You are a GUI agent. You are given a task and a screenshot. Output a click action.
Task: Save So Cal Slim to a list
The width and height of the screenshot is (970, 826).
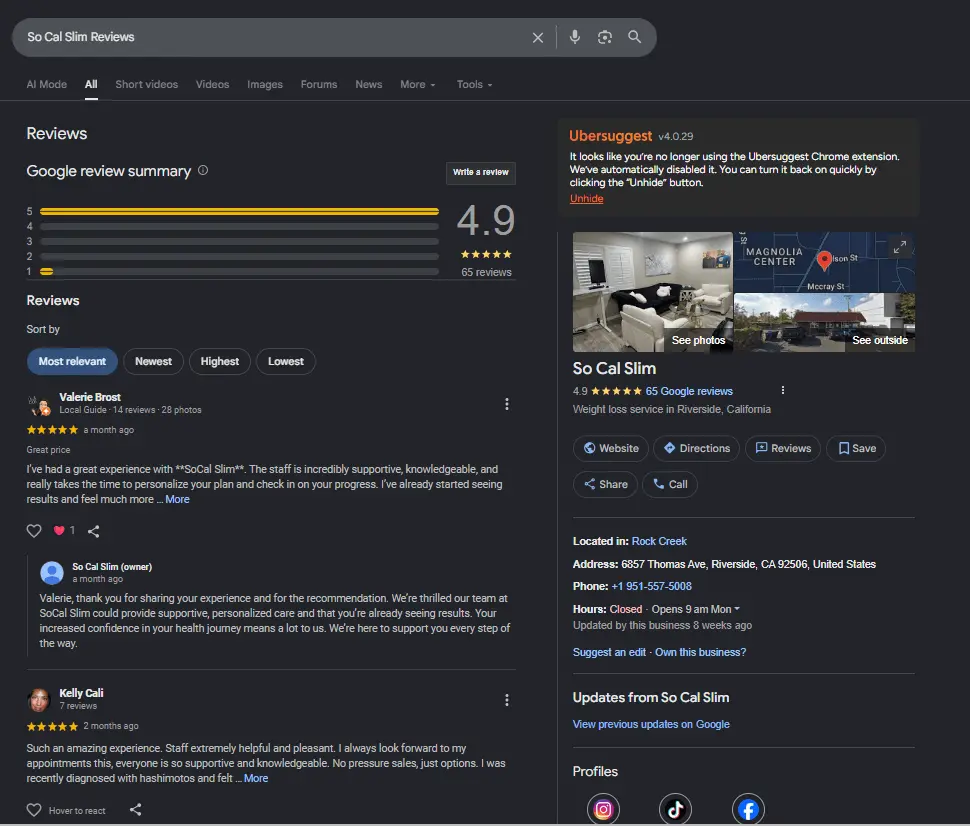tap(856, 449)
